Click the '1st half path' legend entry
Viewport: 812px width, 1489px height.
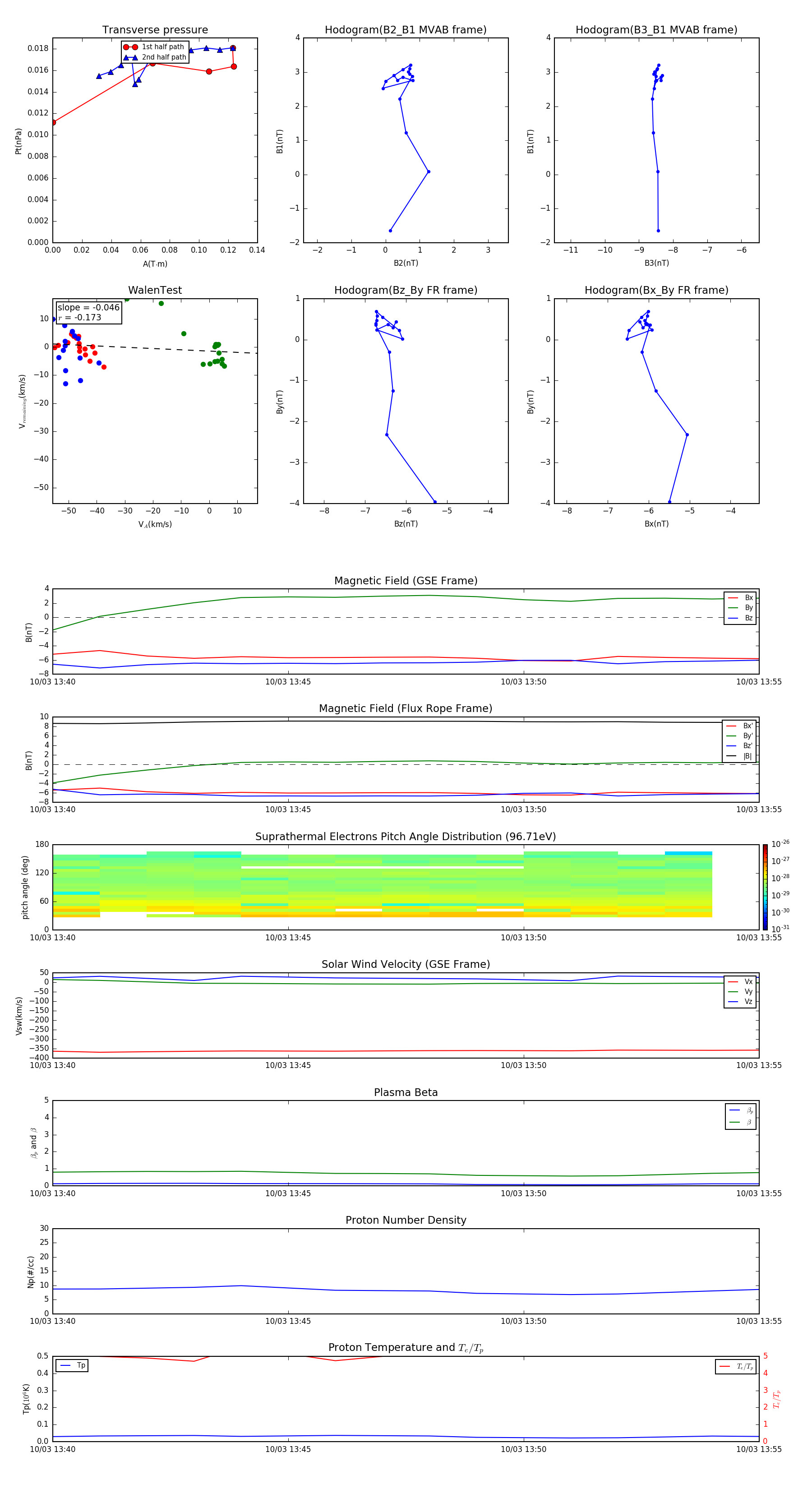(155, 47)
